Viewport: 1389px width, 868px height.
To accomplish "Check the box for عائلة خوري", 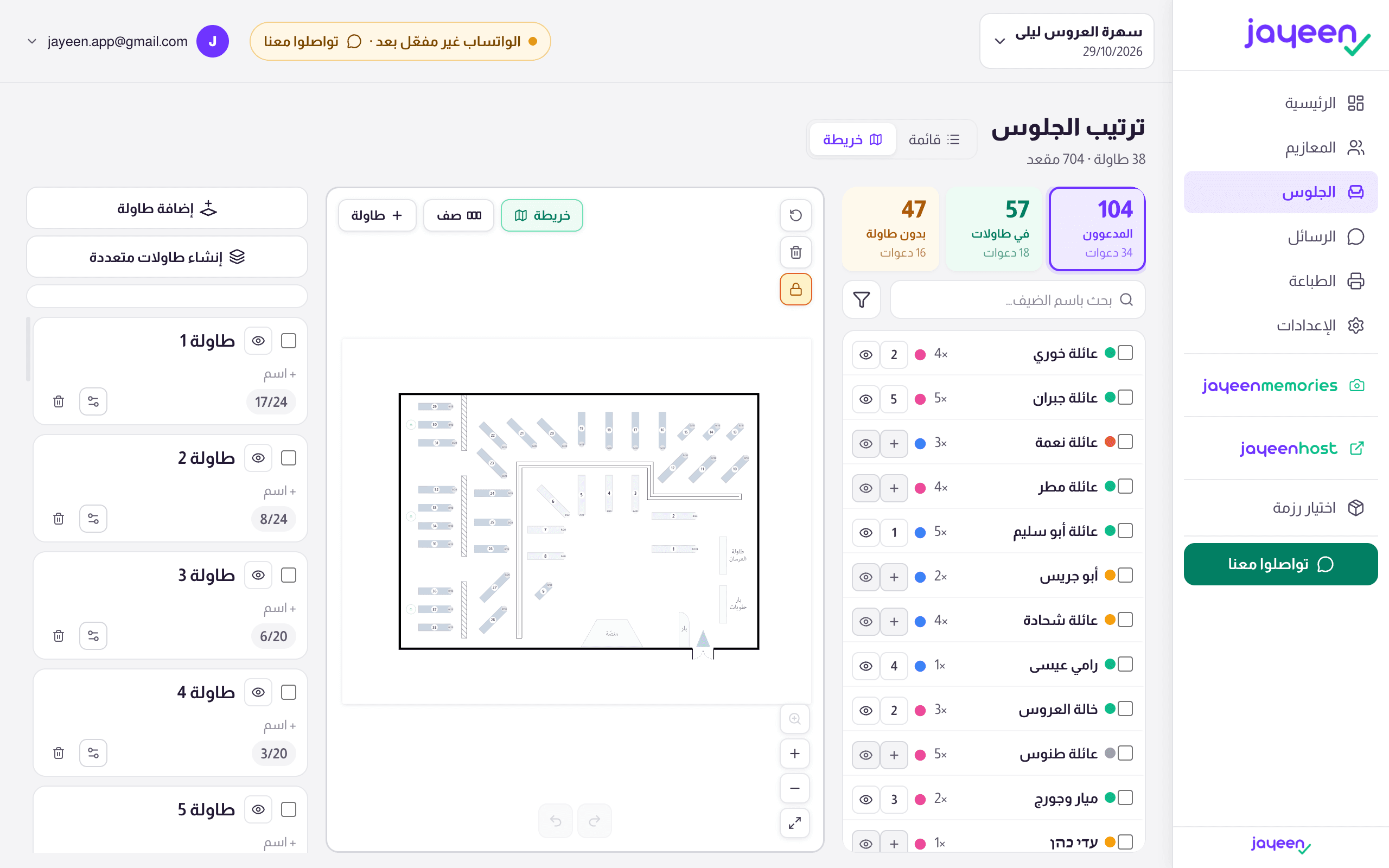I will tap(1125, 353).
